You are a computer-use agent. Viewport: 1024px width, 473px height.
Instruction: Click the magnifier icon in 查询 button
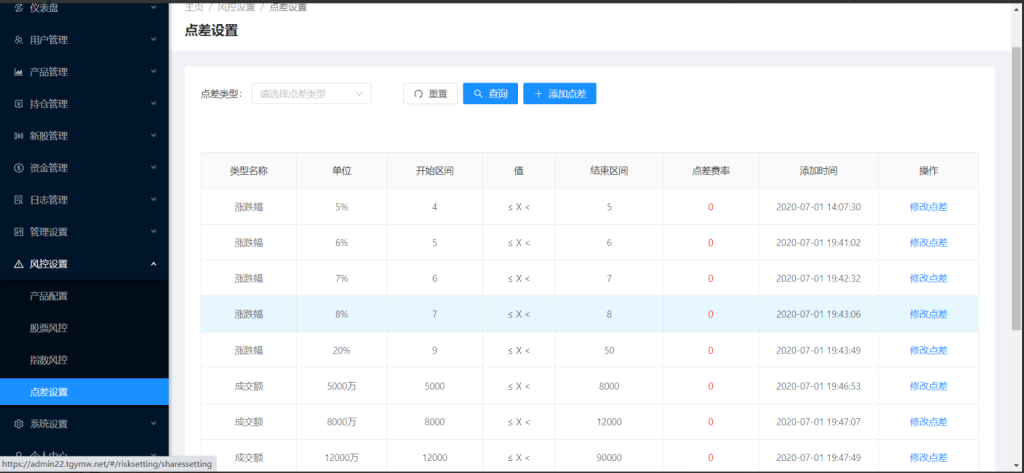pyautogui.click(x=478, y=93)
